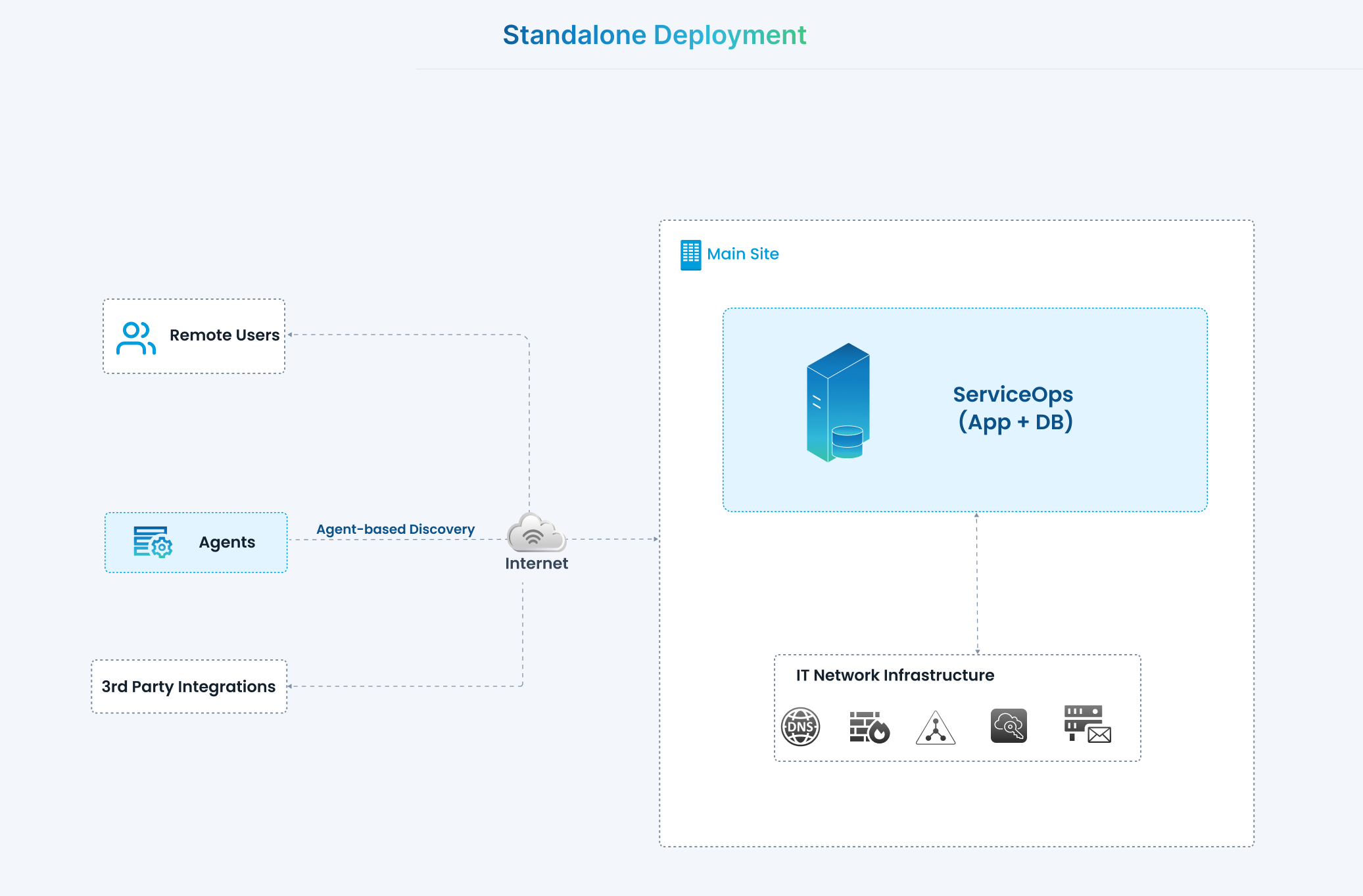Click the DNS globe icon
Viewport: 1363px width, 896px height.
(x=800, y=726)
